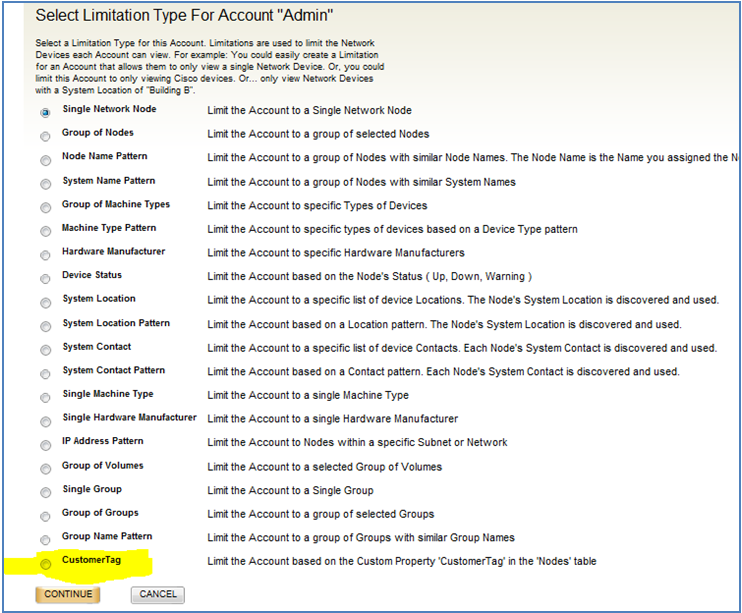Click 'Limit the Account to specific Types of Devices'

(x=317, y=205)
